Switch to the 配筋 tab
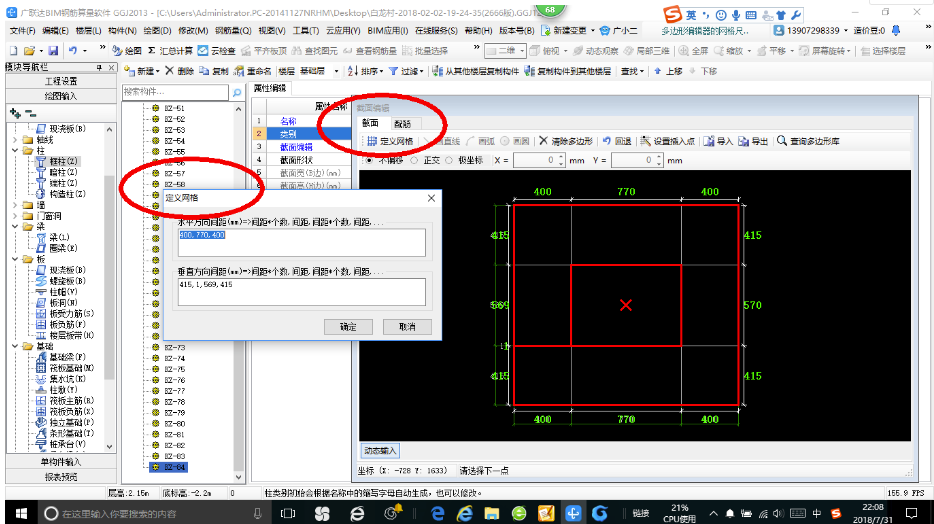934x524 pixels. pos(403,124)
